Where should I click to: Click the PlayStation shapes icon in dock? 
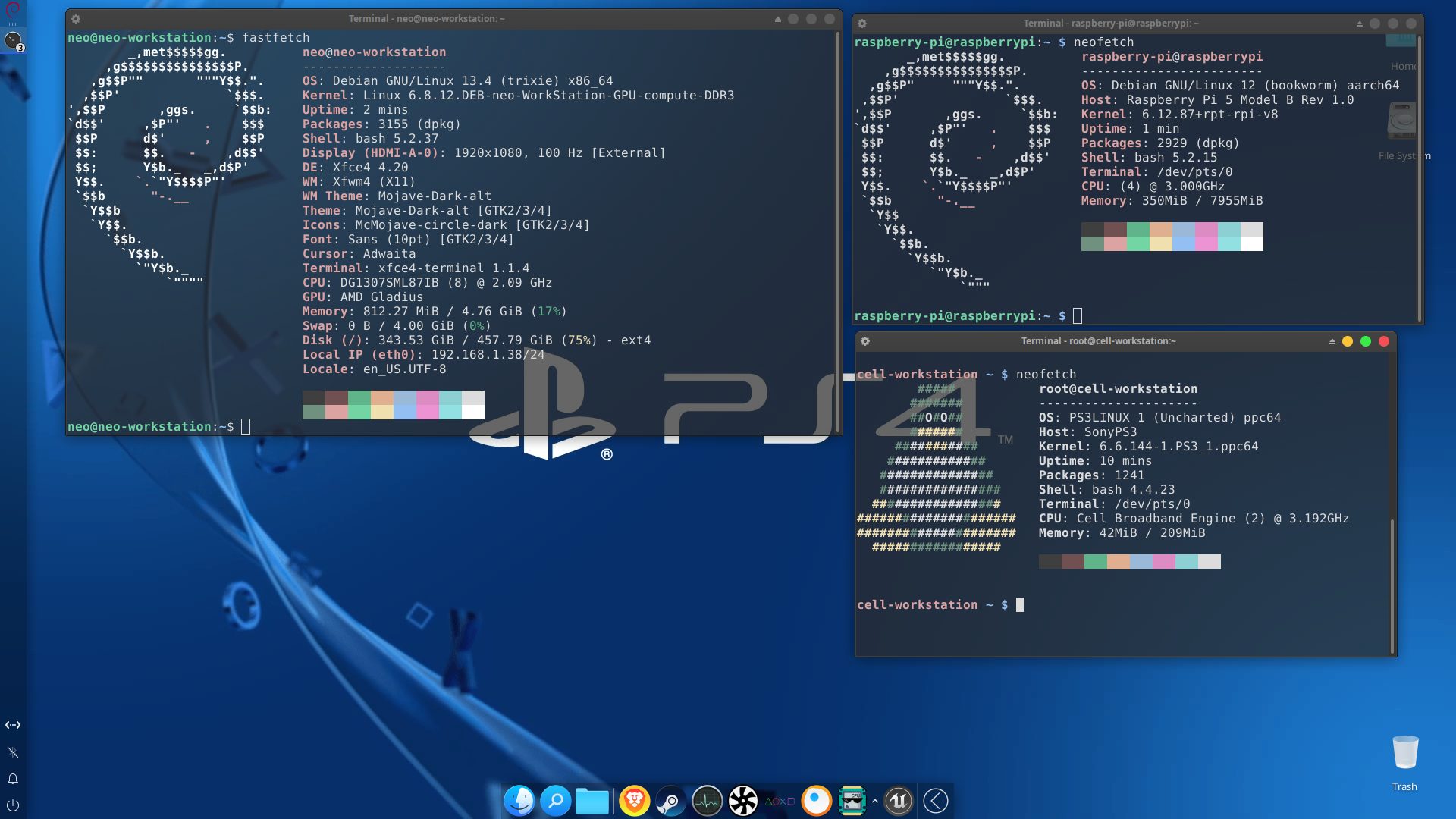[780, 801]
